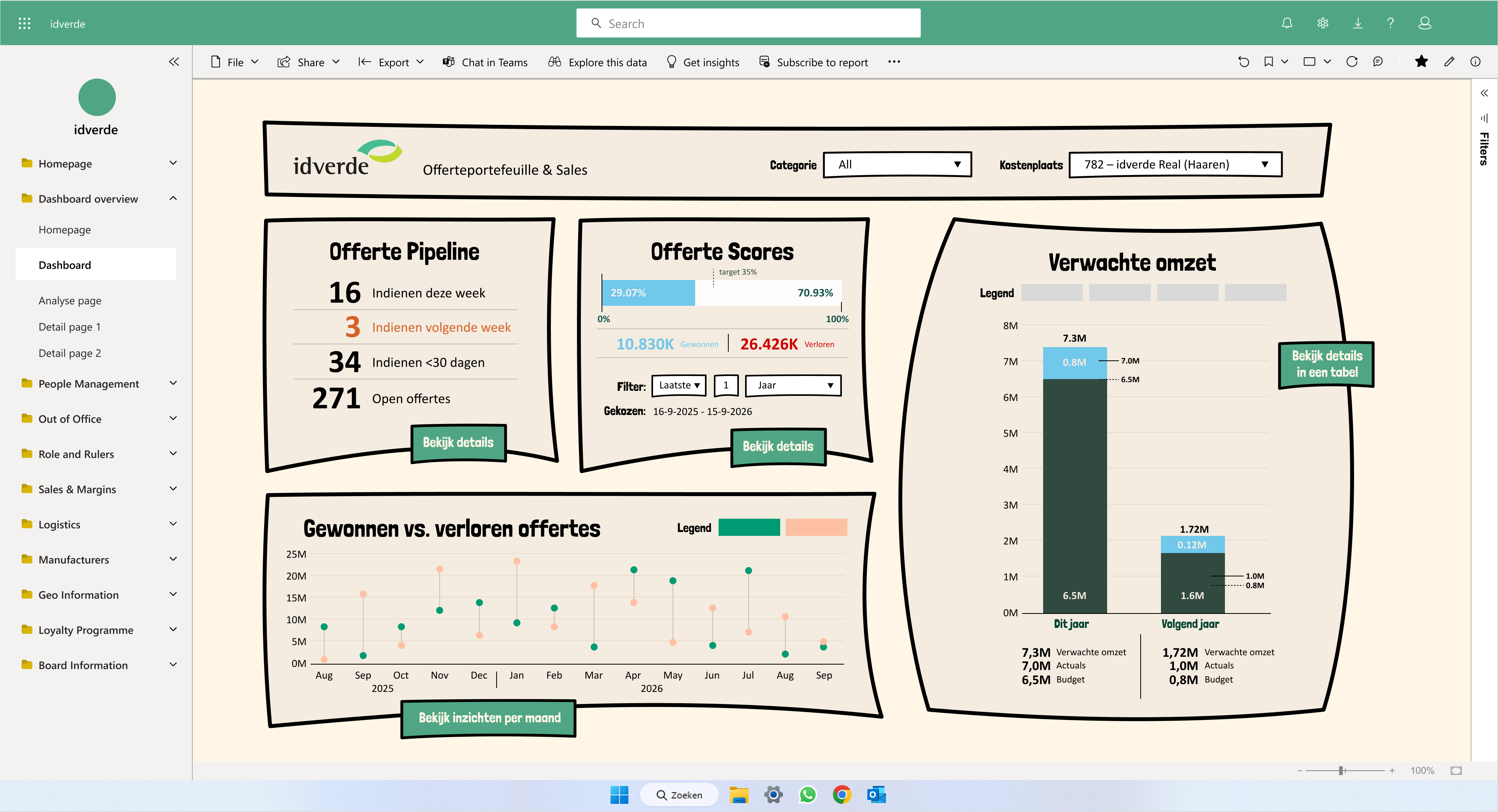Image resolution: width=1498 pixels, height=812 pixels.
Task: Expand the Filters pane chevrons
Action: (1484, 93)
